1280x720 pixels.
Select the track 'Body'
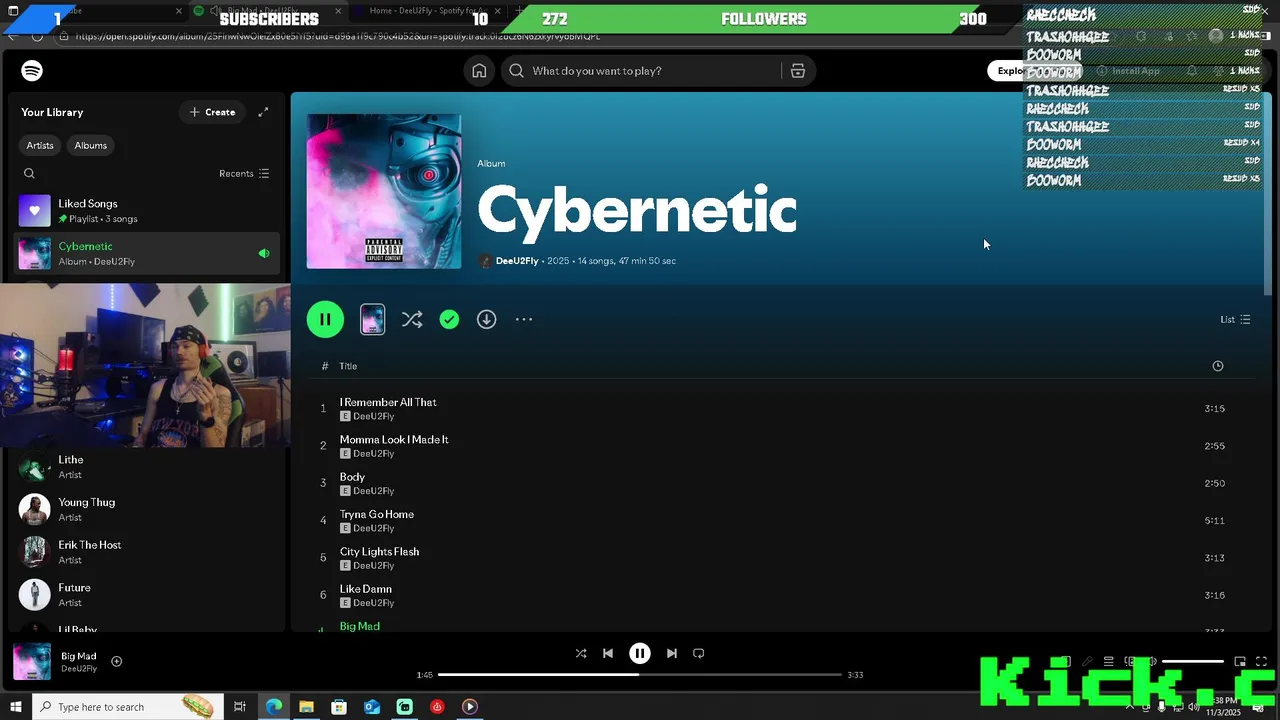[x=352, y=477]
